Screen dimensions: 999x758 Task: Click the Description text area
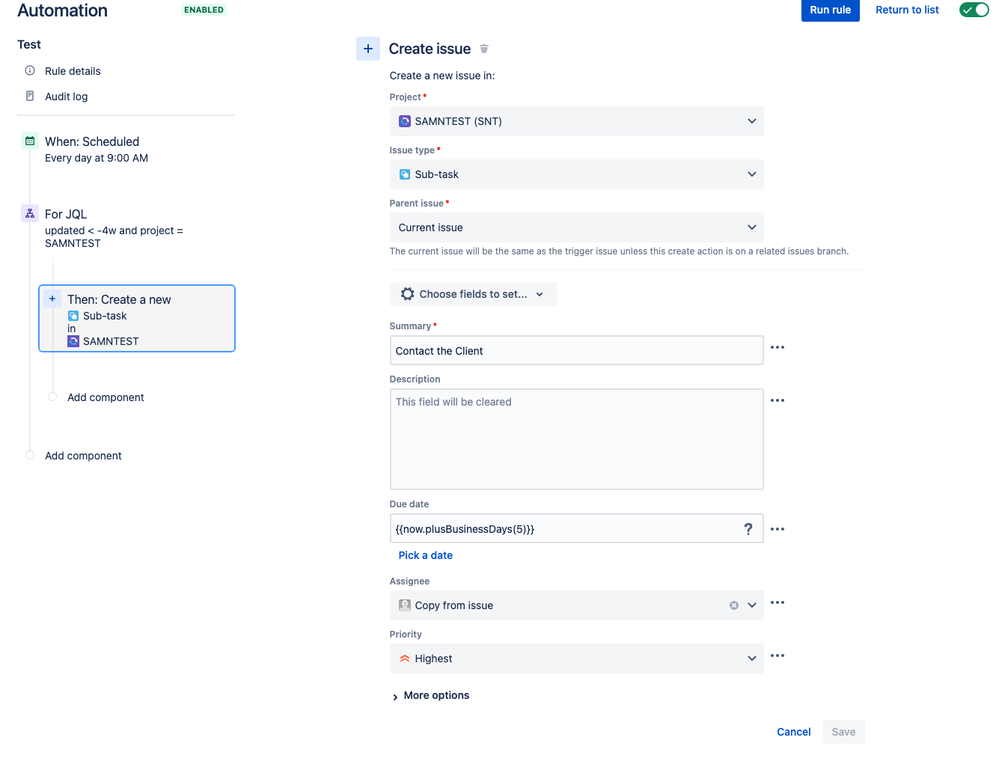[576, 439]
